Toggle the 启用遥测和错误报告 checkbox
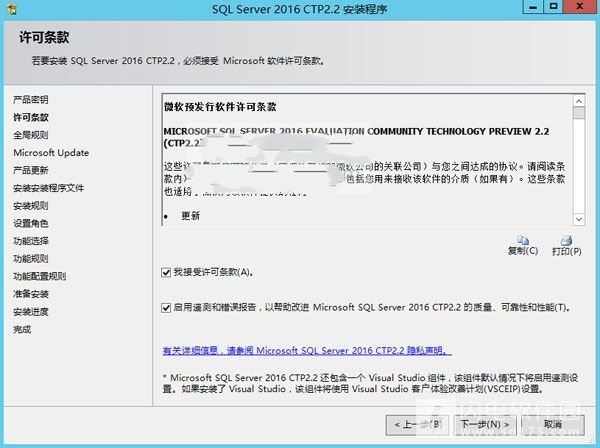 (166, 308)
